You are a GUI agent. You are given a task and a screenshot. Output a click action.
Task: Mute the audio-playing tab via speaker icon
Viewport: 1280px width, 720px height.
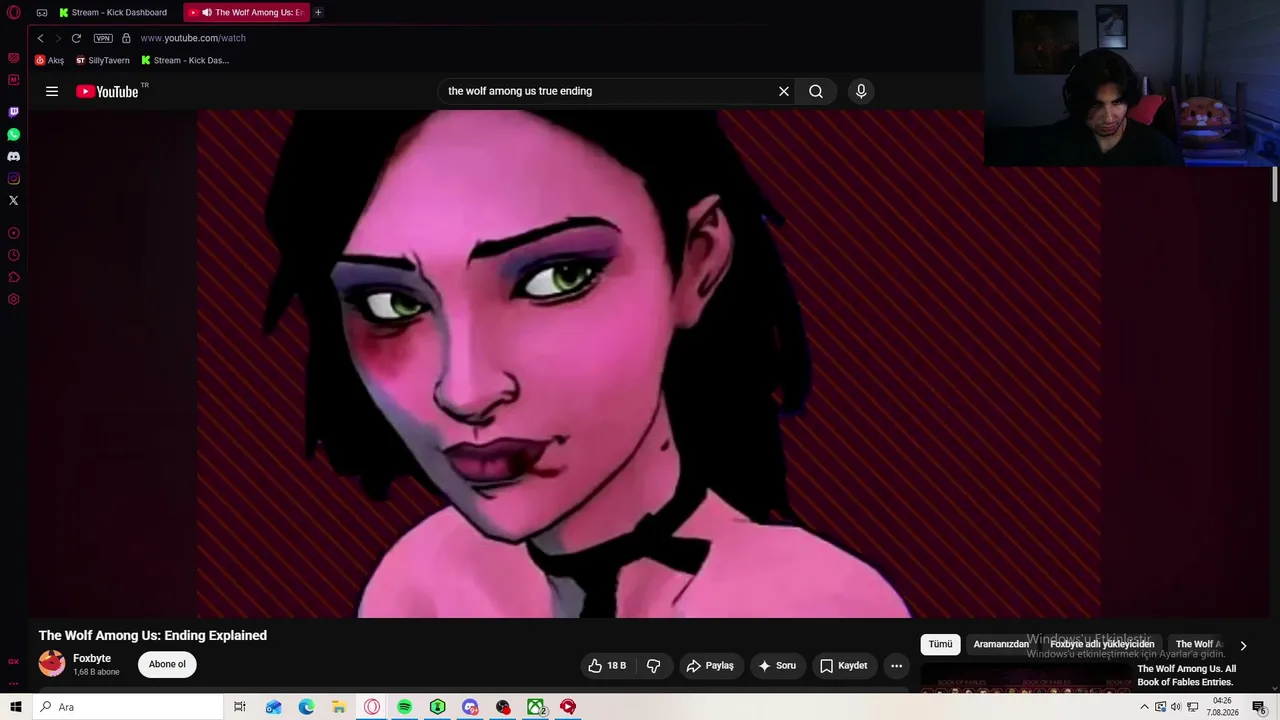click(x=207, y=13)
